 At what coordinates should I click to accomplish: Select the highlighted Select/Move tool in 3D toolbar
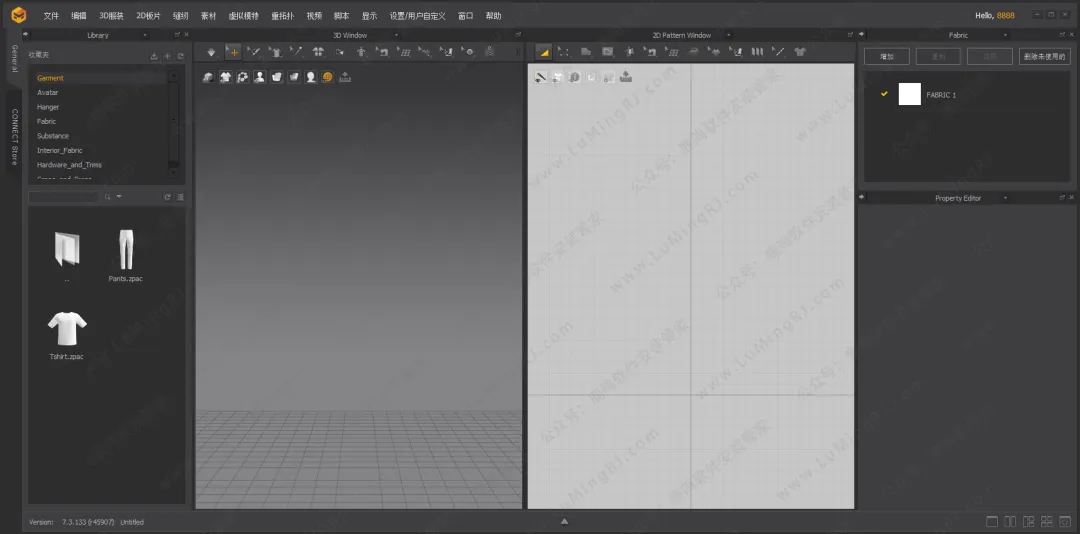[233, 51]
